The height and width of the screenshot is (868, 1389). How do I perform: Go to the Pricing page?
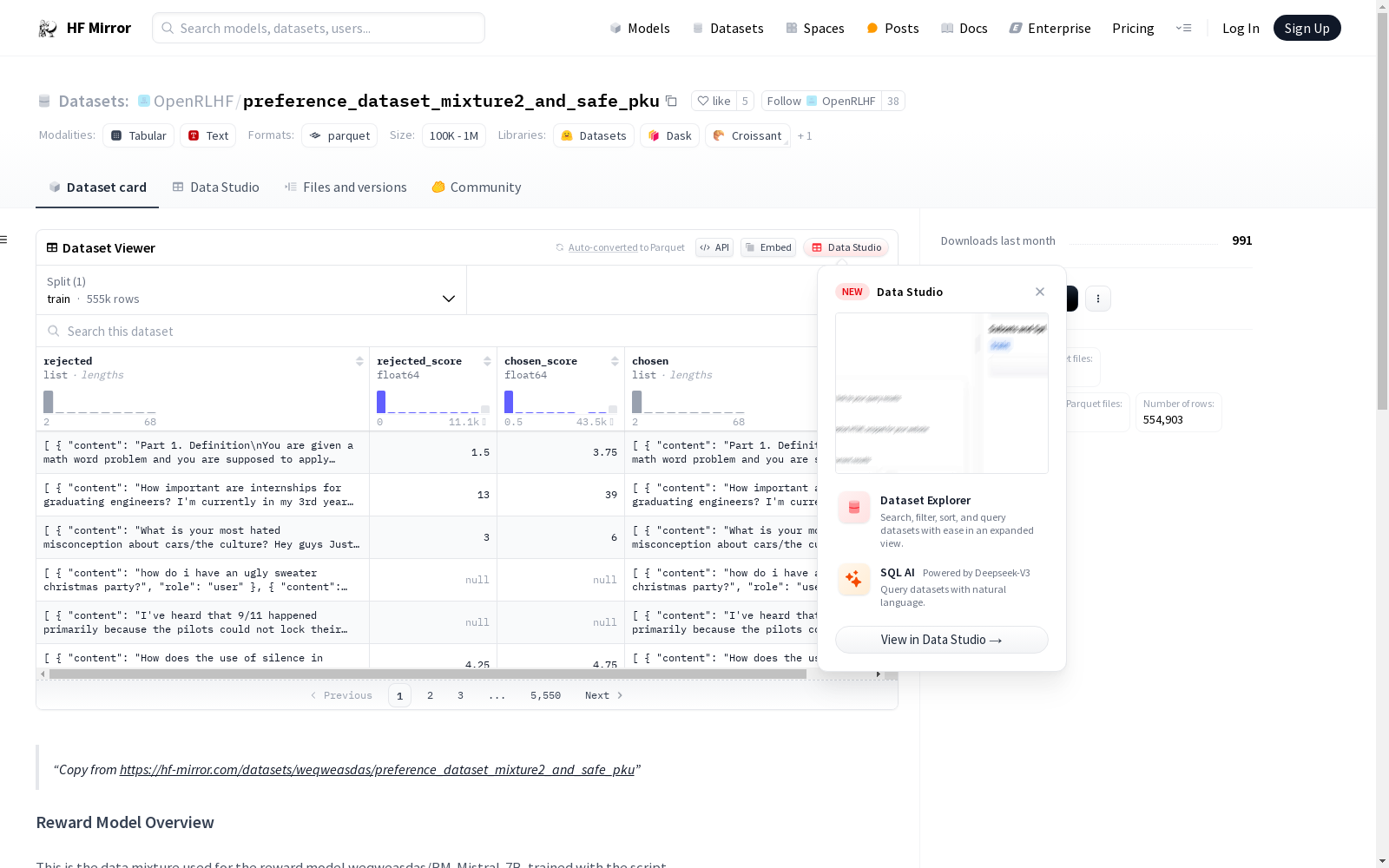(1133, 28)
